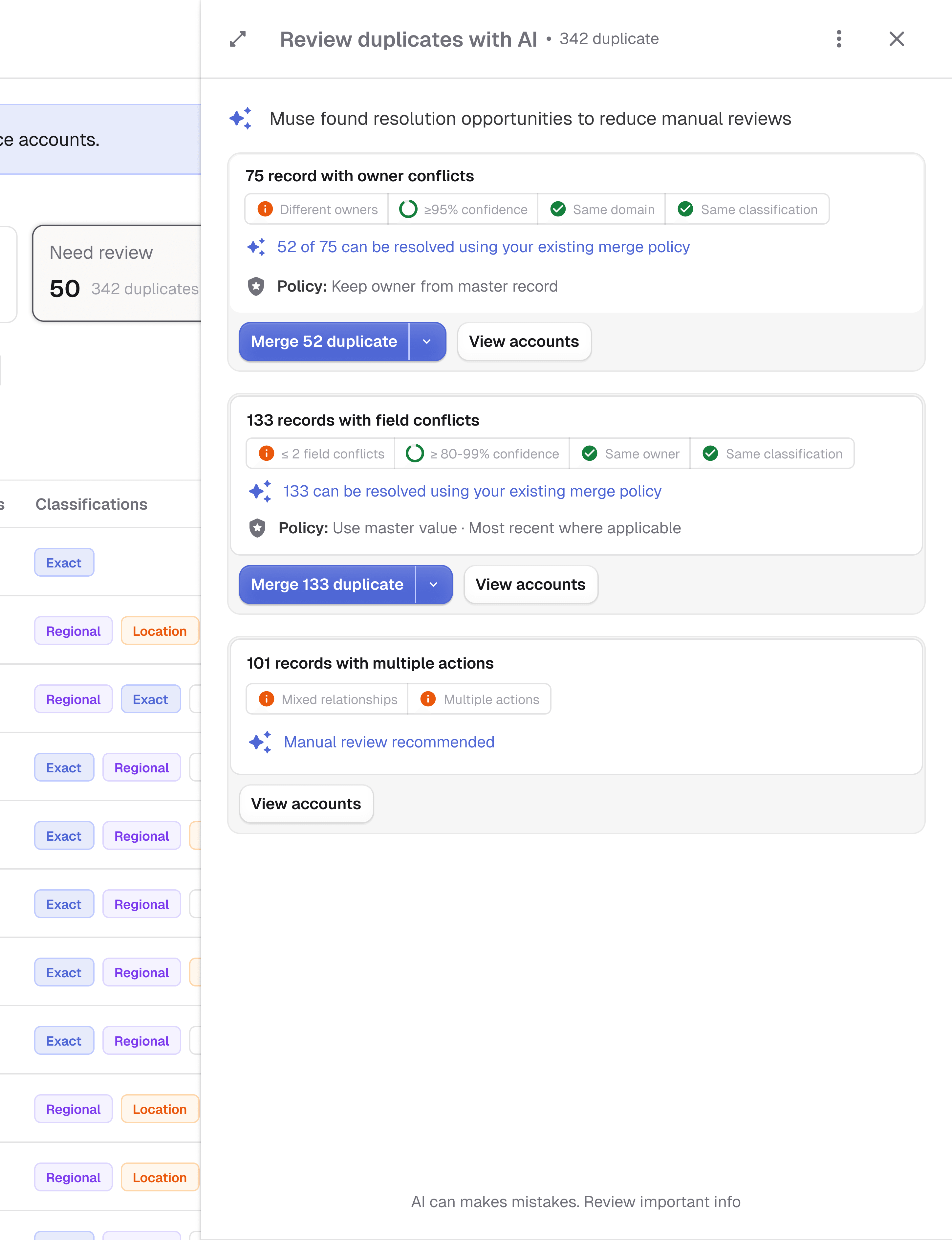
Task: Click sparkle icon beside 52 of 75 link
Action: click(x=257, y=247)
